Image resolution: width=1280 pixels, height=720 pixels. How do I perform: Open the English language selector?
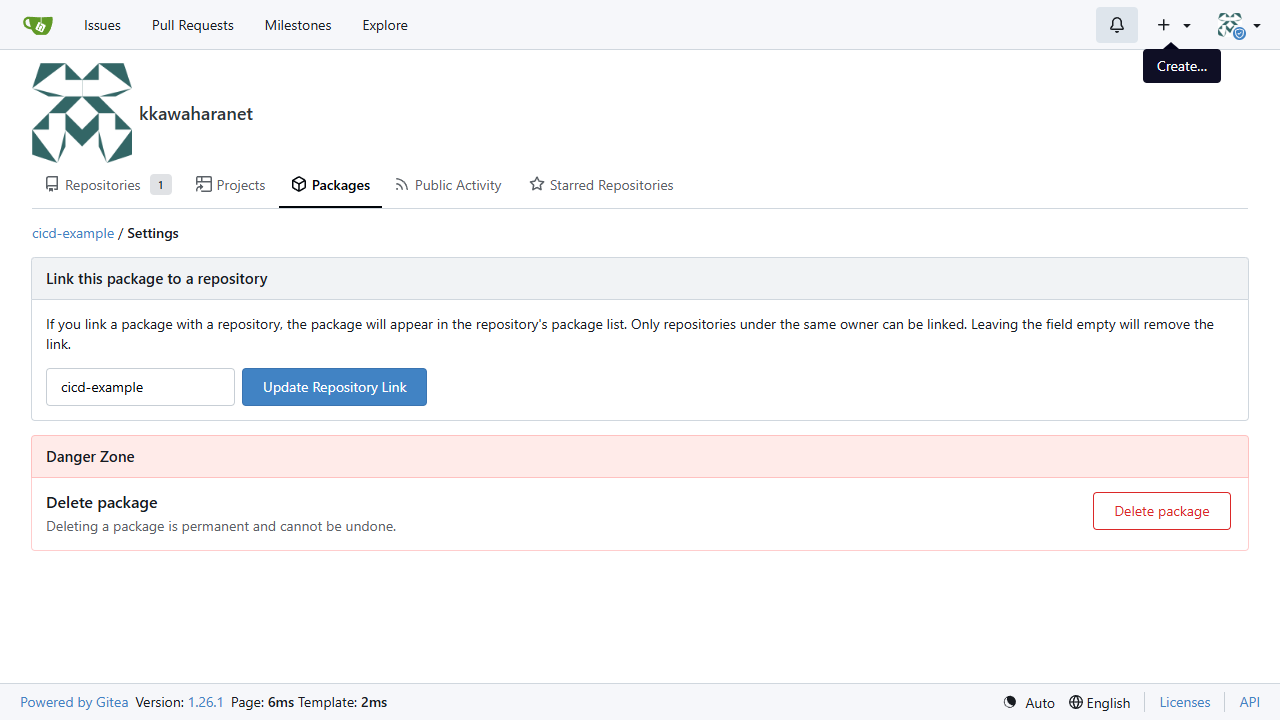click(1099, 702)
